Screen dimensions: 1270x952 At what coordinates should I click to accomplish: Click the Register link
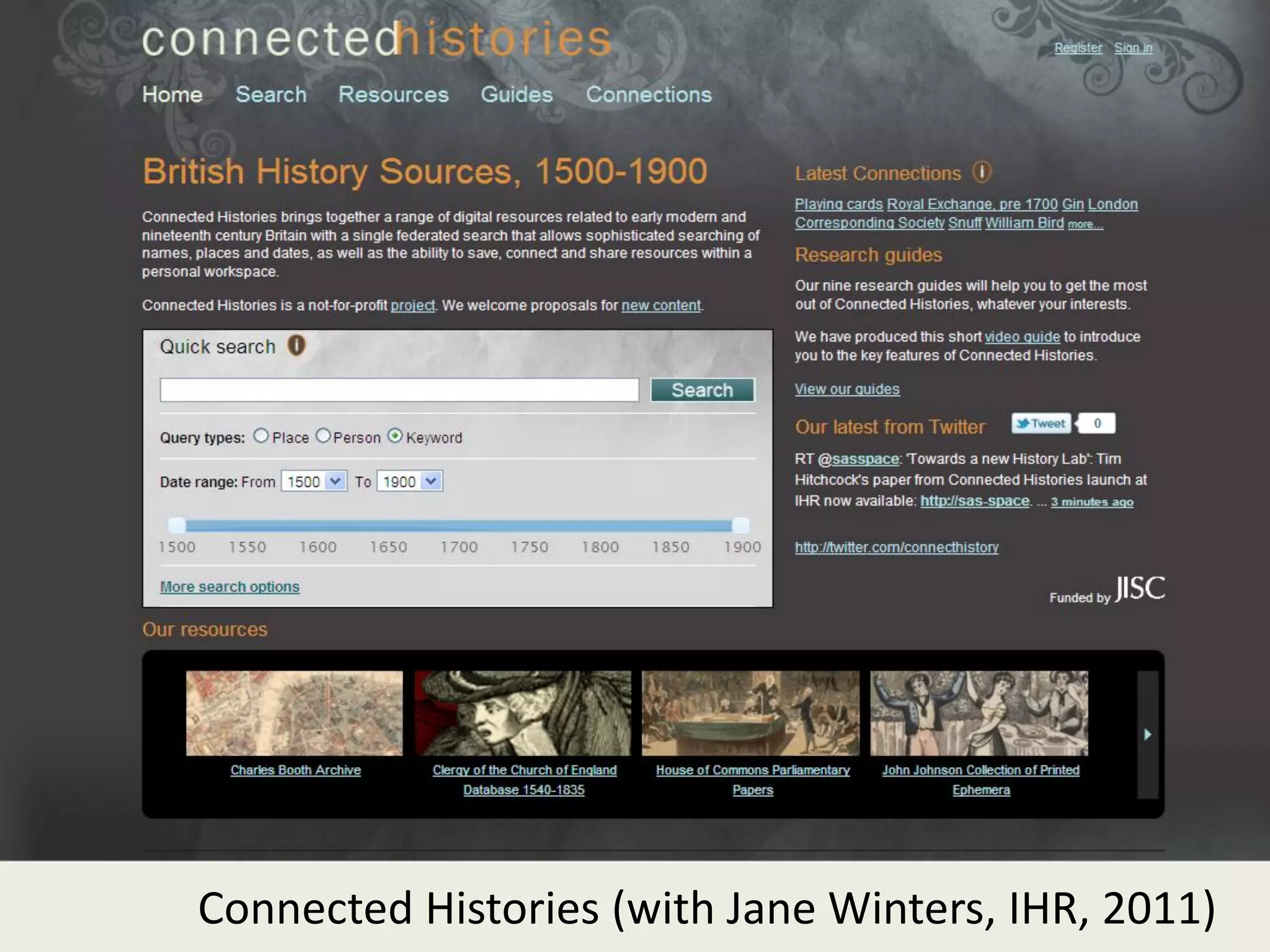point(1078,48)
